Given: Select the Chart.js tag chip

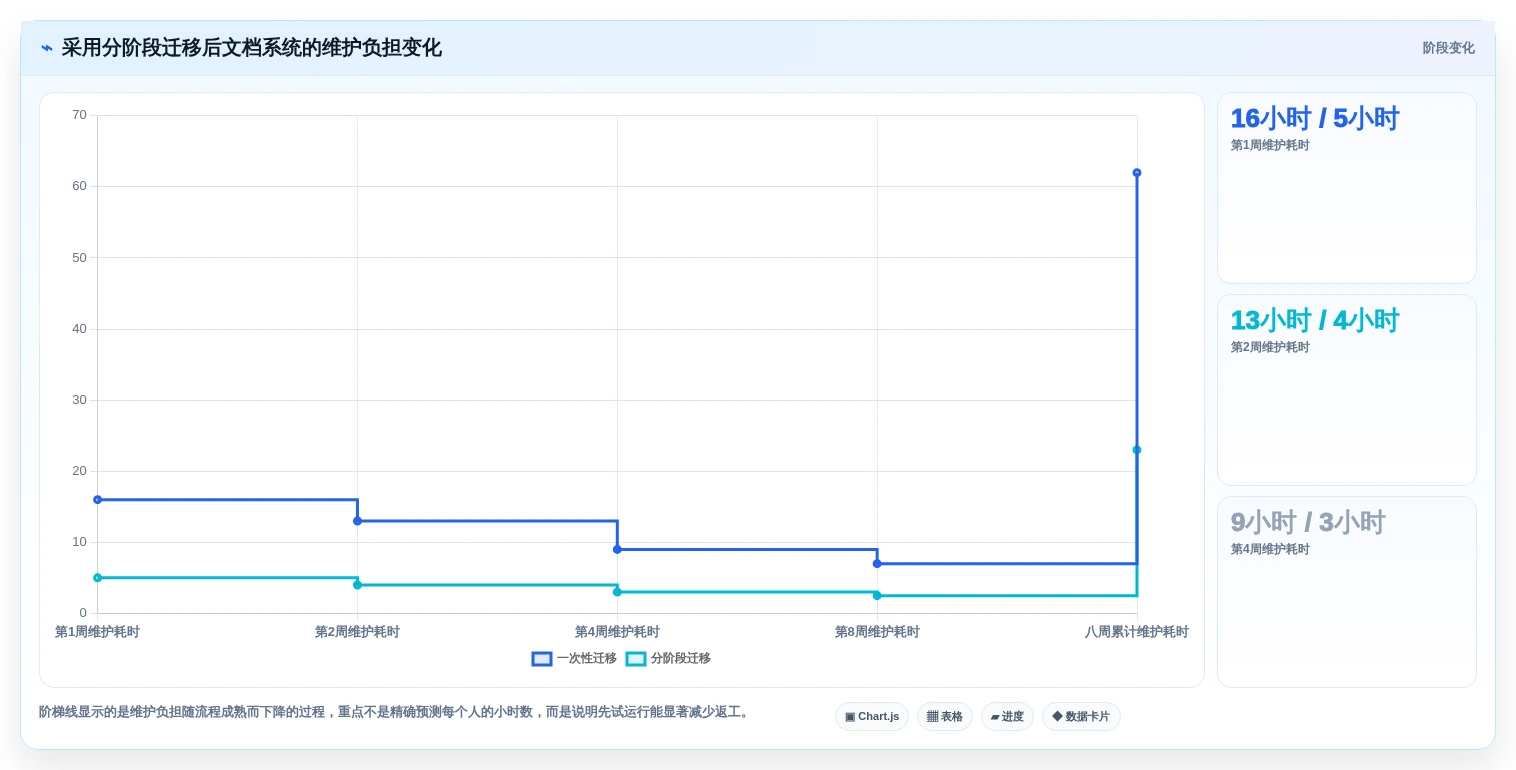Looking at the screenshot, I should (x=872, y=717).
